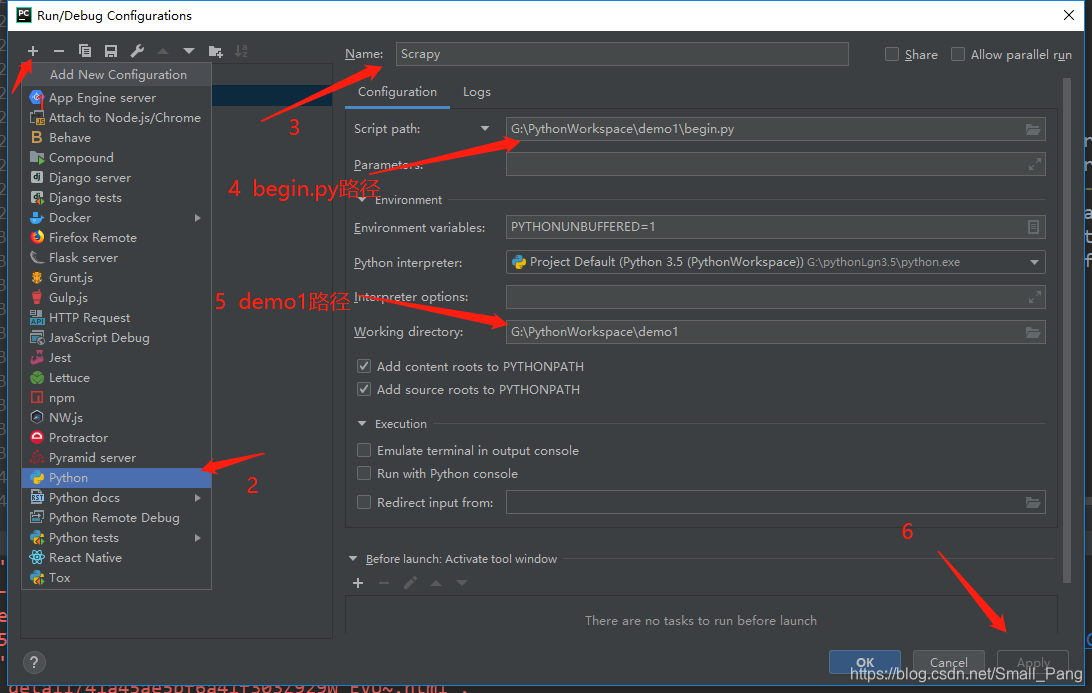Enable Emulate terminal in output console
This screenshot has width=1092, height=693.
click(x=364, y=451)
